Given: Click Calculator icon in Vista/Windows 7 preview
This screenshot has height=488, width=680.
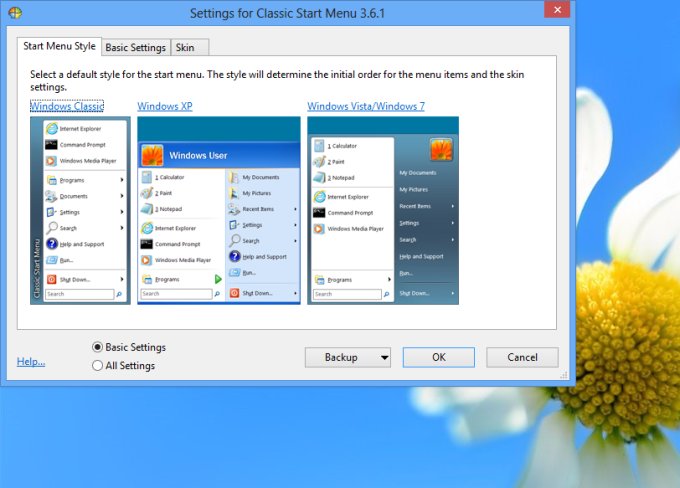Looking at the screenshot, I should pyautogui.click(x=319, y=146).
